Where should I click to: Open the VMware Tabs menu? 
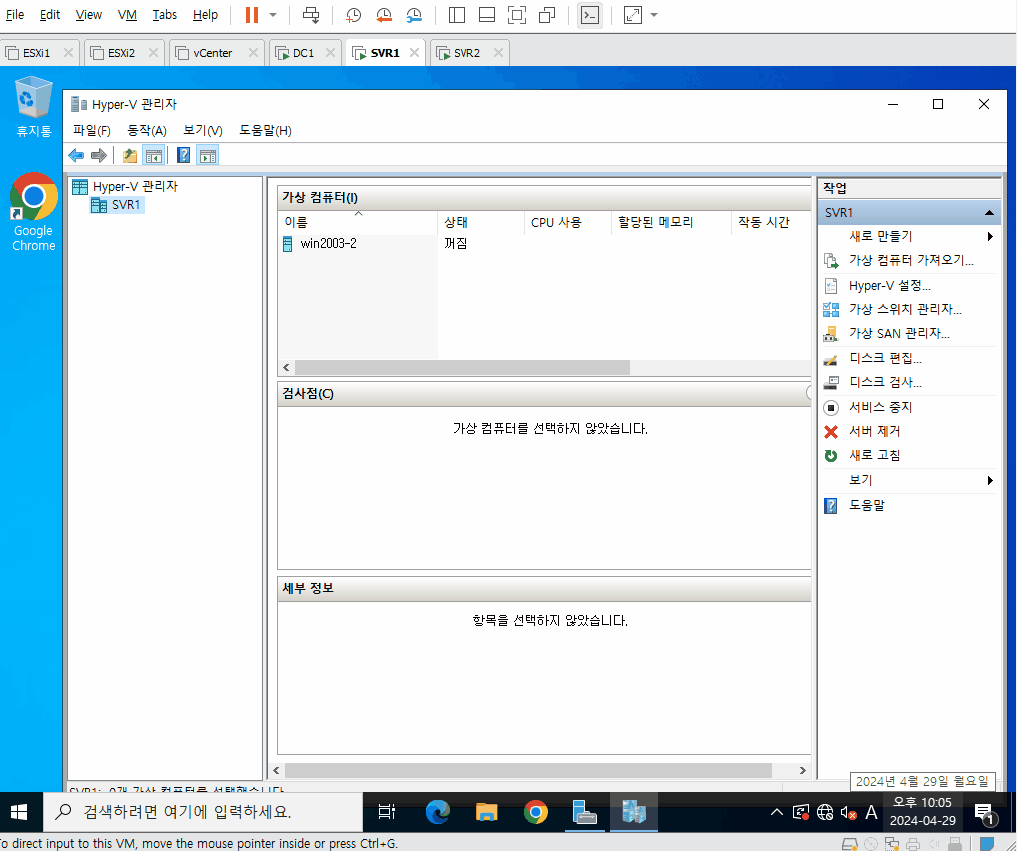tap(165, 15)
